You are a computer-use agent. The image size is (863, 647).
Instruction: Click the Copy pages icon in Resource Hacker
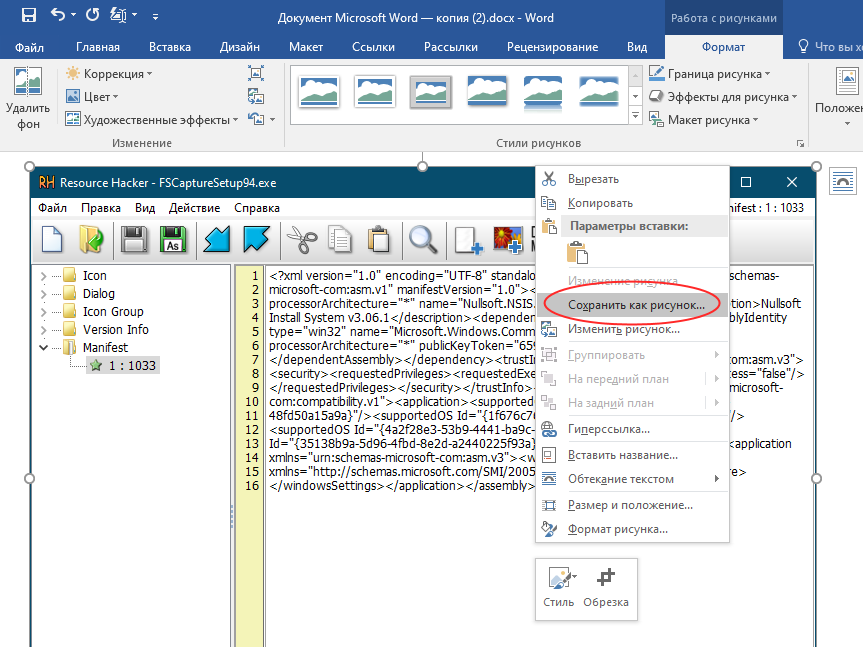point(340,240)
